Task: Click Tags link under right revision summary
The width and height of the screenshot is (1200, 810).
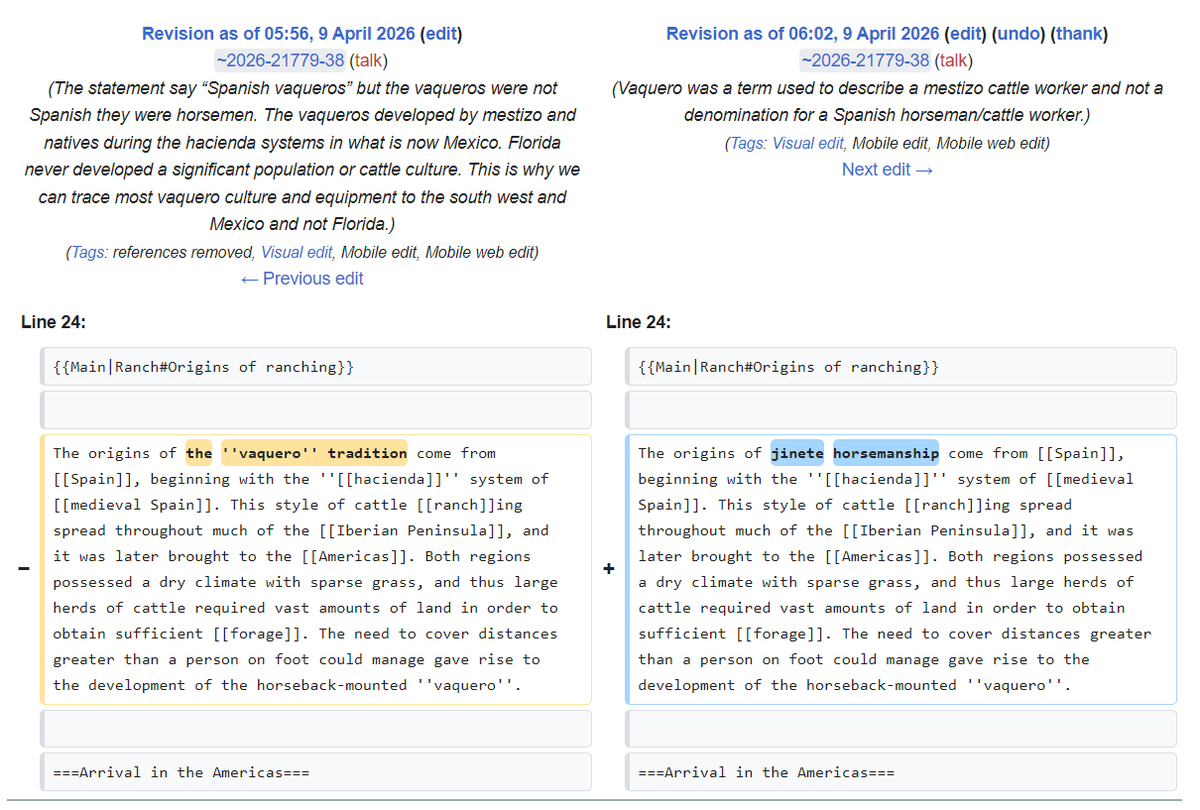Action: coord(747,143)
